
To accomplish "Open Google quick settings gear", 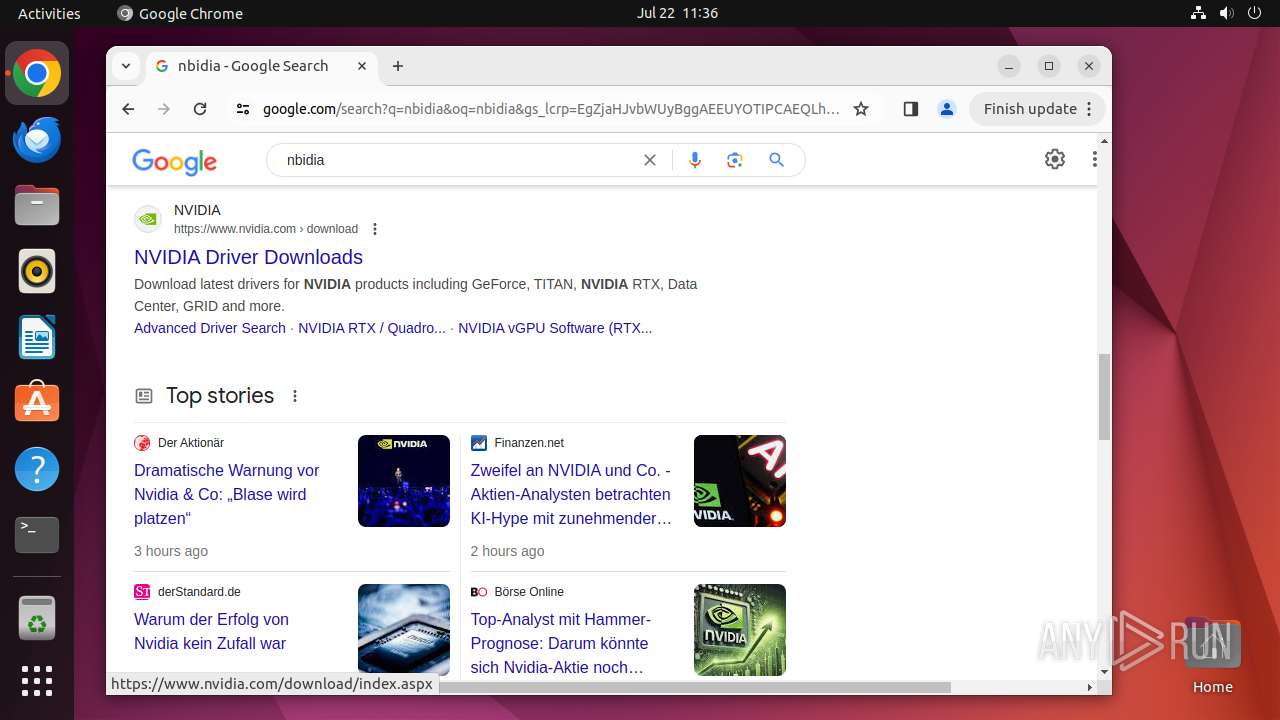I will tap(1055, 159).
